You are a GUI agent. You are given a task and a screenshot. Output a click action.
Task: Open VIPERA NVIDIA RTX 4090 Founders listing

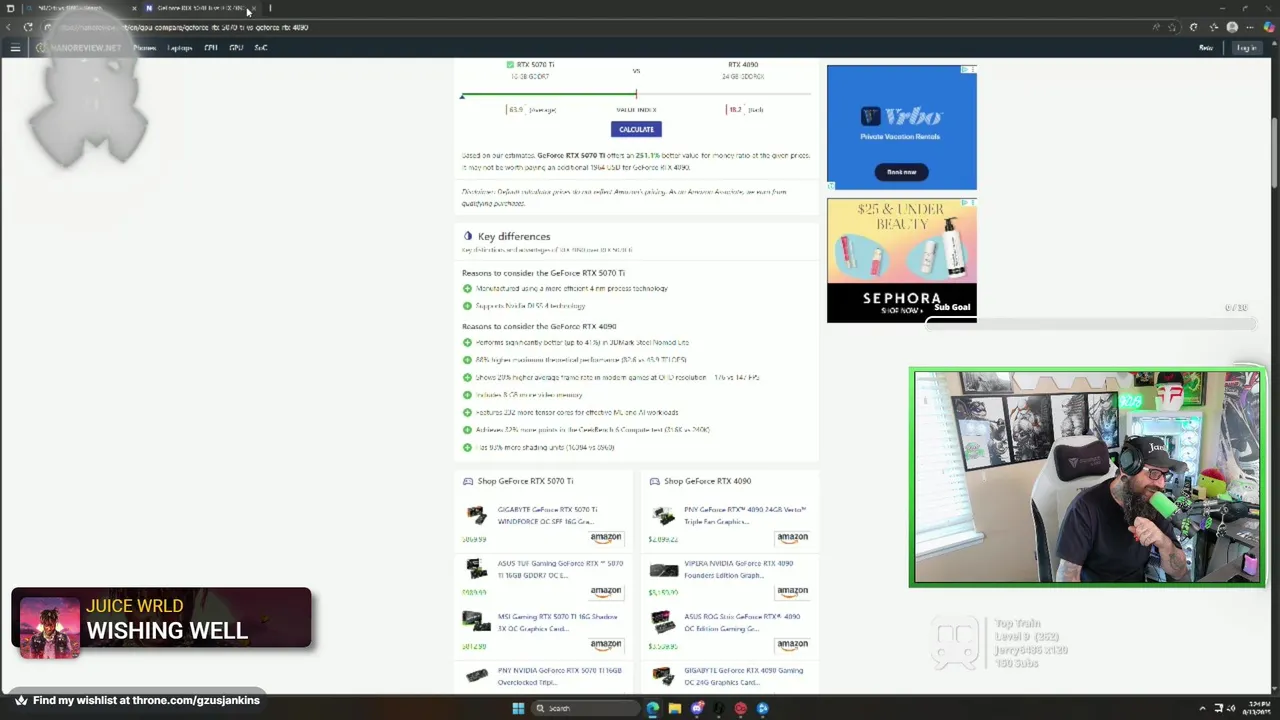[x=738, y=569]
